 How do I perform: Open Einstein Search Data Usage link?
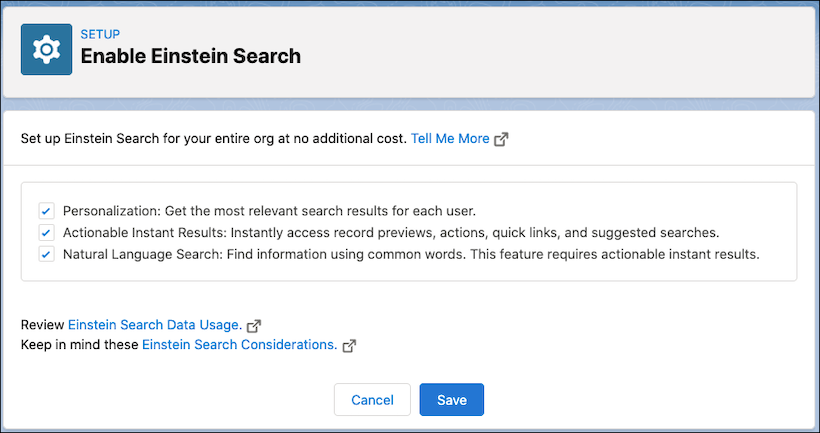click(155, 325)
